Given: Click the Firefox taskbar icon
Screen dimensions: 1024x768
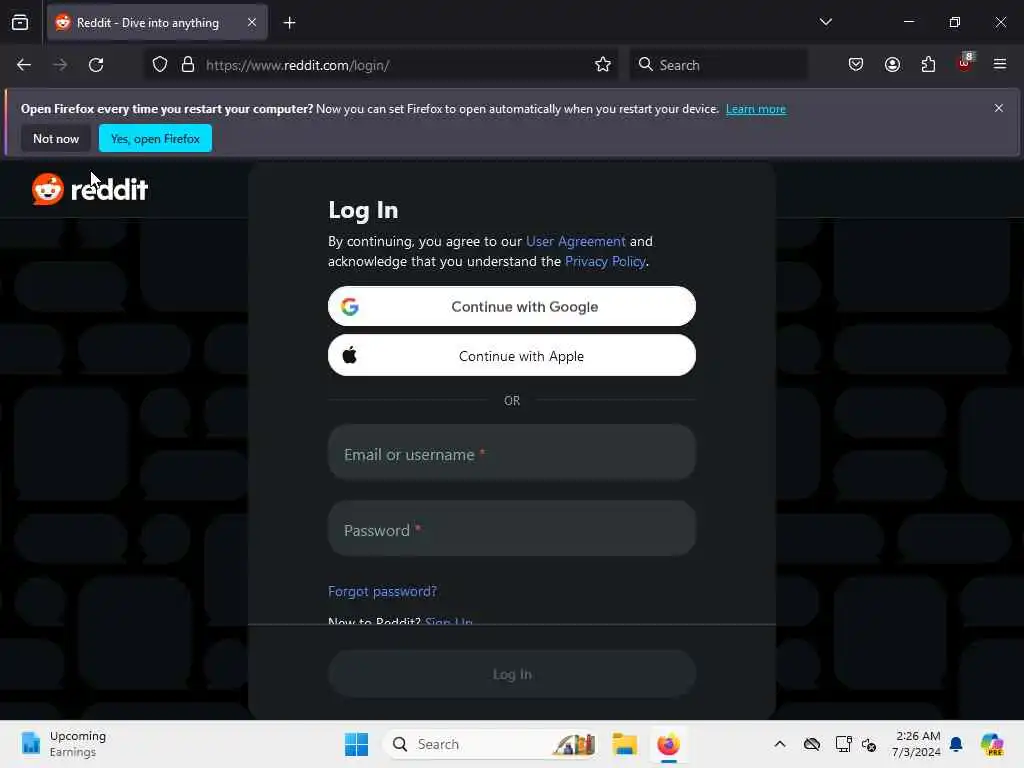Looking at the screenshot, I should point(669,744).
